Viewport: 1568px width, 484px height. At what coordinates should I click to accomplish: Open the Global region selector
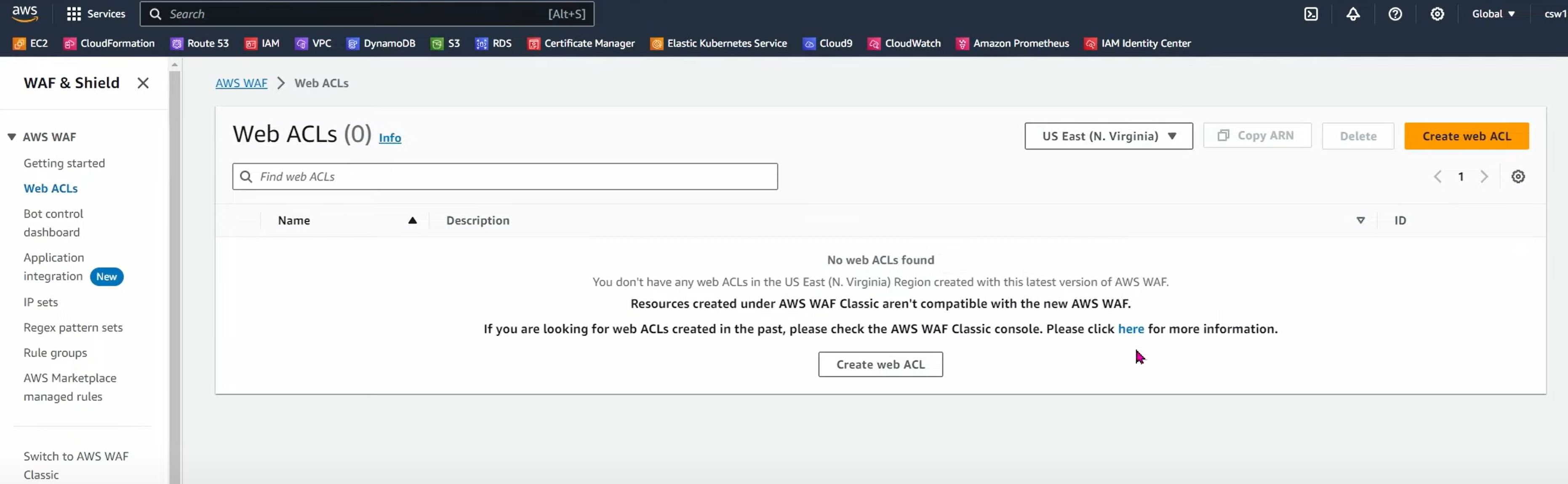(x=1493, y=14)
